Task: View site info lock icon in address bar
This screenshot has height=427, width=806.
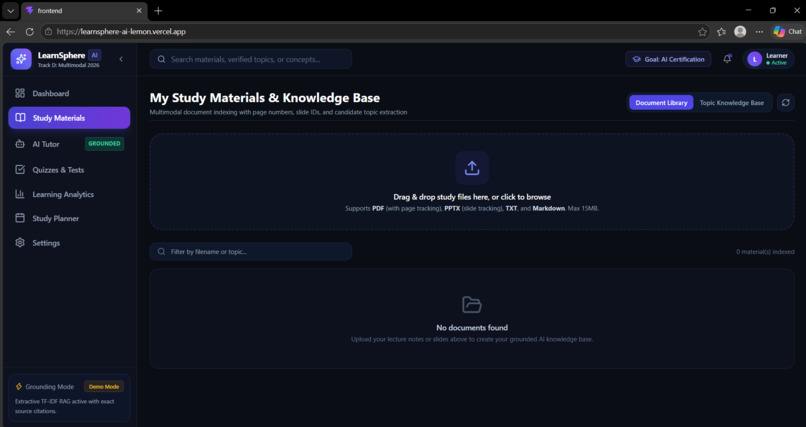Action: (49, 32)
